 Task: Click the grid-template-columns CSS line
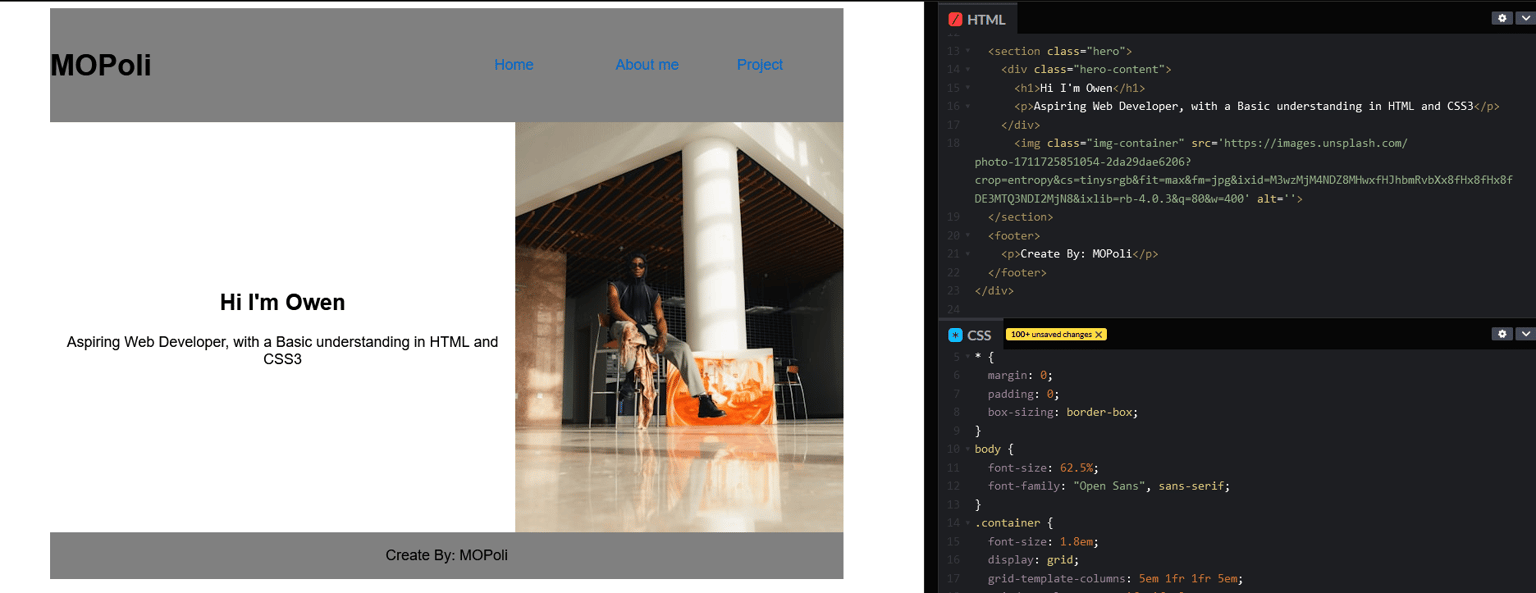(1115, 579)
